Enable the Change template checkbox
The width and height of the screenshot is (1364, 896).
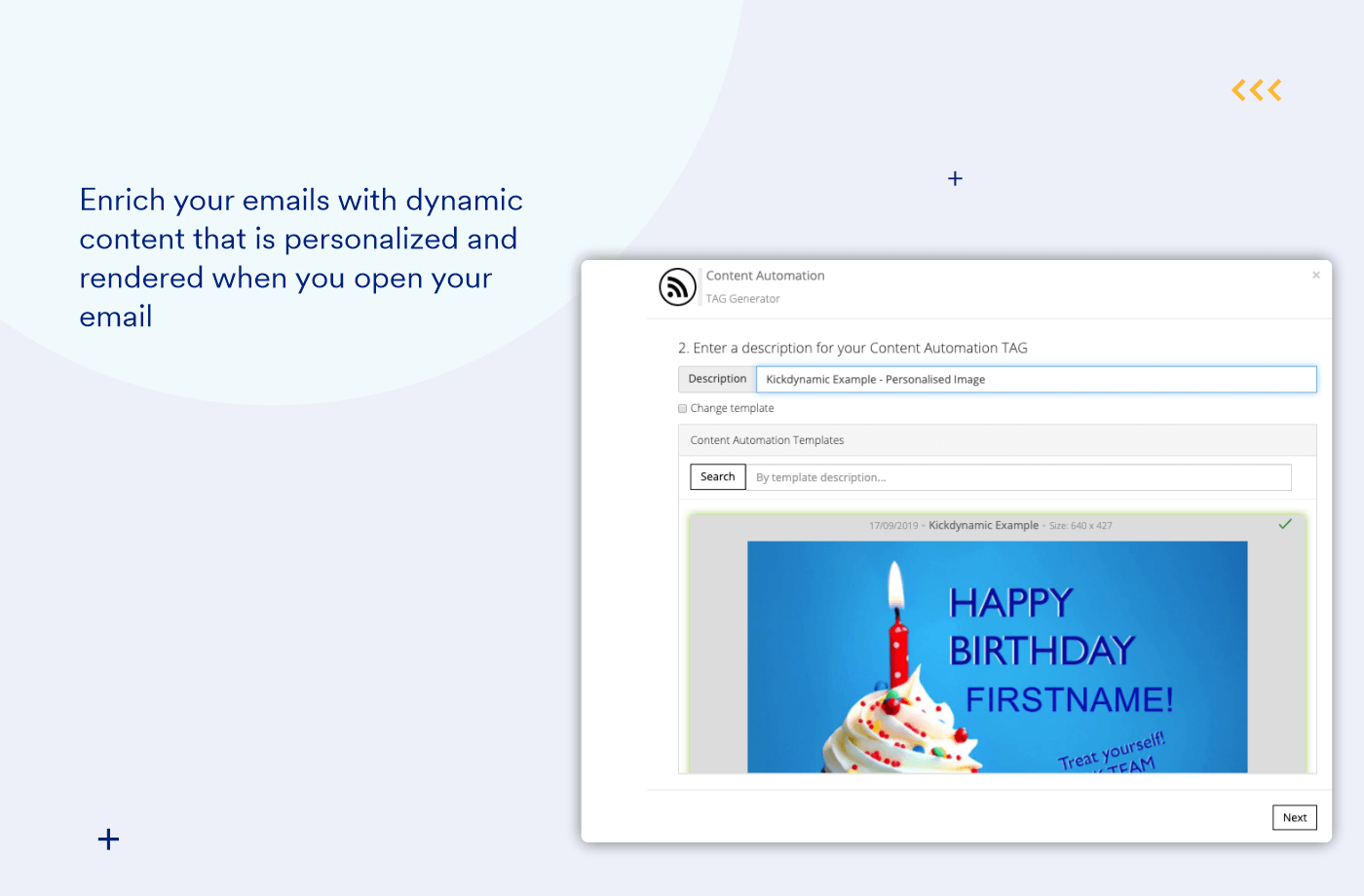683,409
